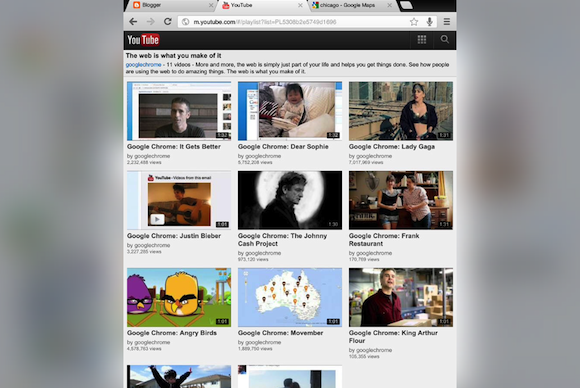Close the chicago - Google Maps tab

point(390,5)
